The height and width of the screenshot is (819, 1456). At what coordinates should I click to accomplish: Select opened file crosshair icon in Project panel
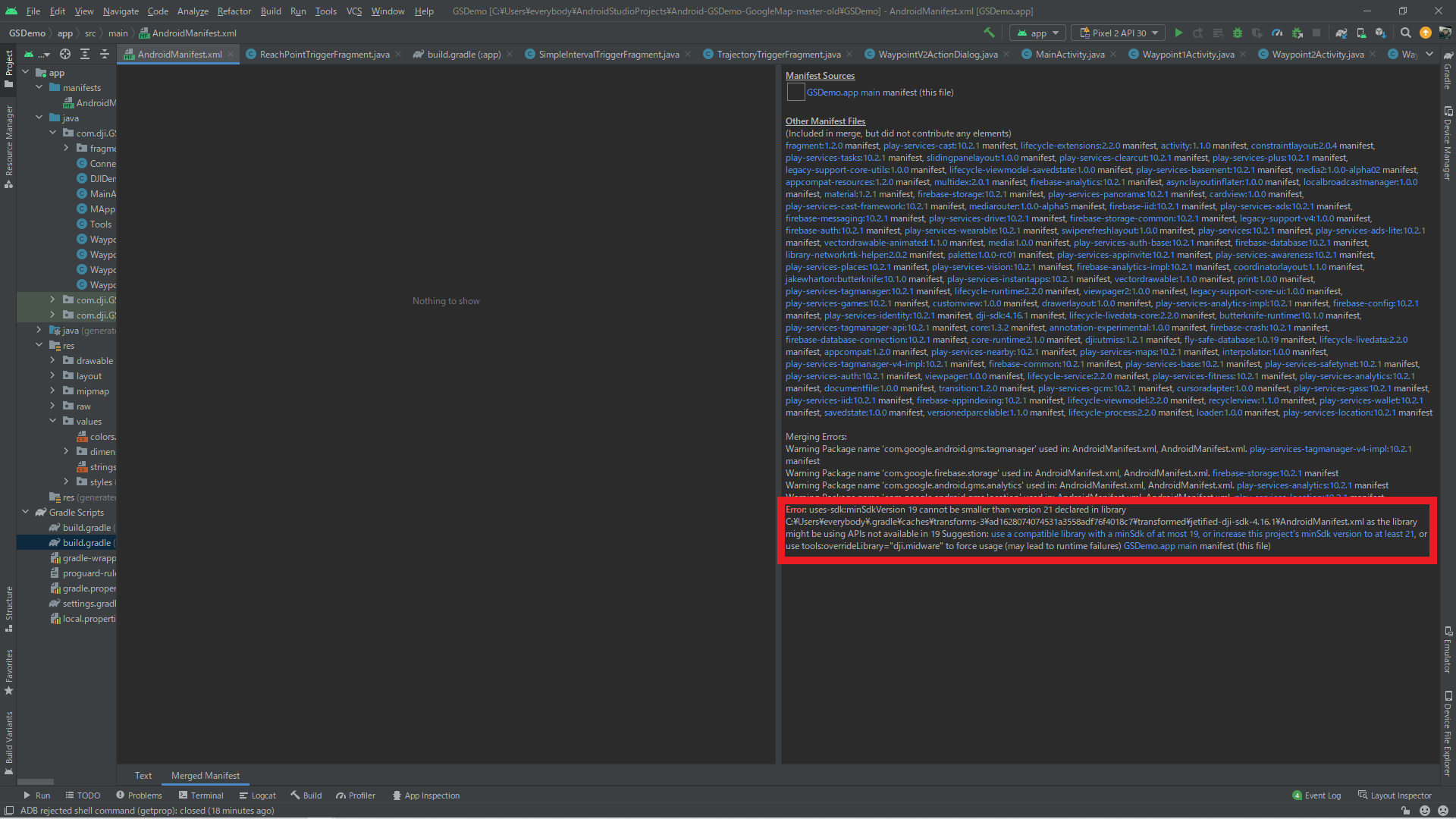65,54
